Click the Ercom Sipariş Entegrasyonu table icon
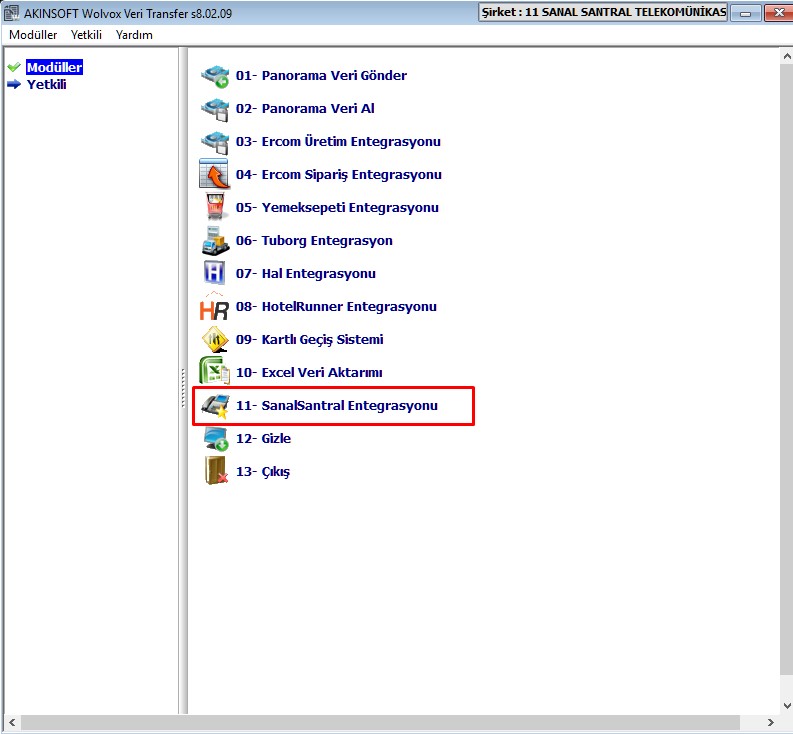Viewport: 793px width, 734px height. 214,174
